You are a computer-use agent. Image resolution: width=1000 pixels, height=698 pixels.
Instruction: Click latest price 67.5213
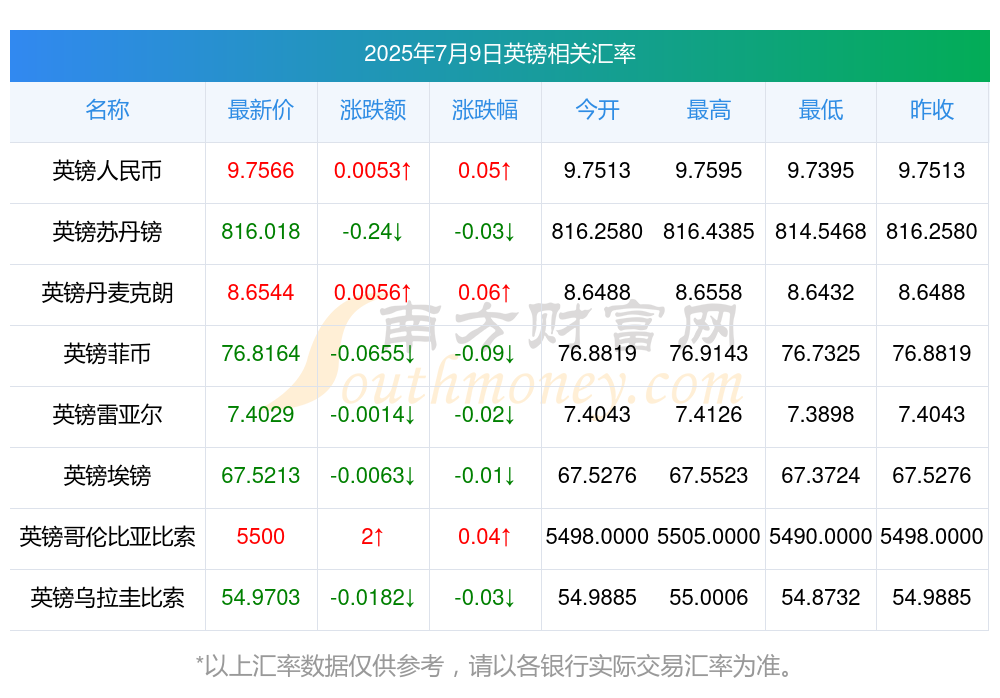coord(261,476)
